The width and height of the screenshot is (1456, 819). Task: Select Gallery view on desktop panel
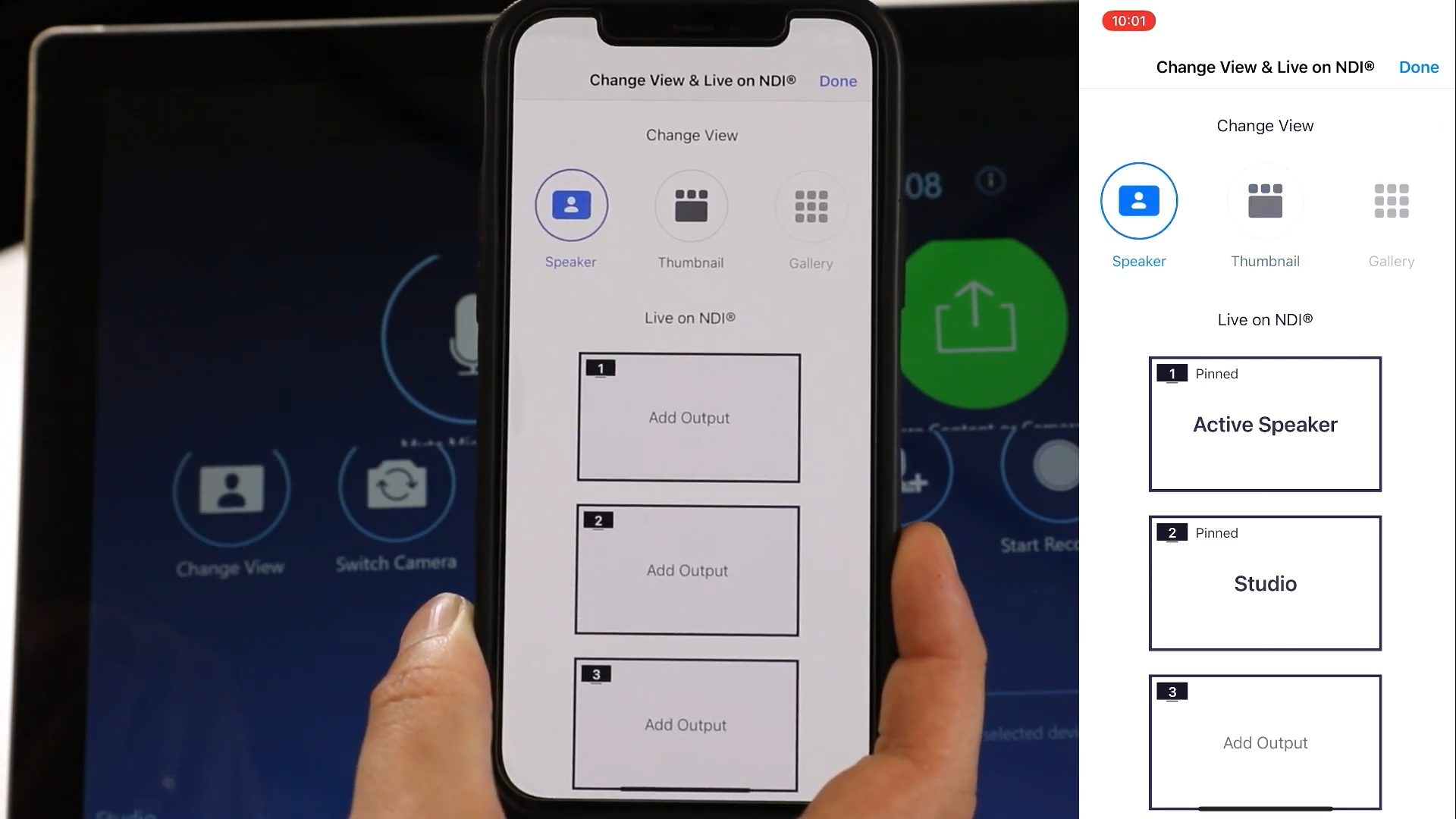tap(1392, 200)
